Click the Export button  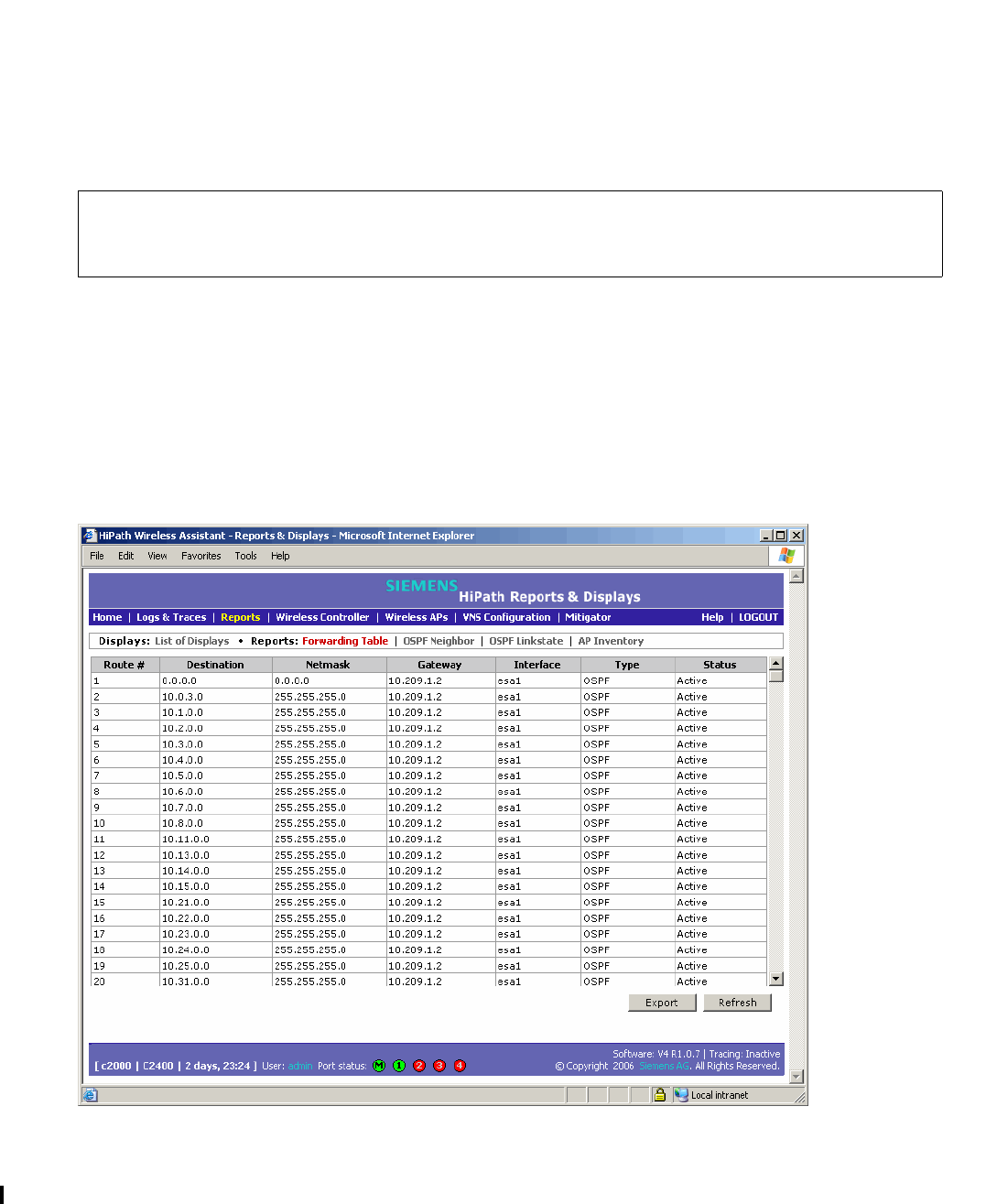[x=662, y=1003]
